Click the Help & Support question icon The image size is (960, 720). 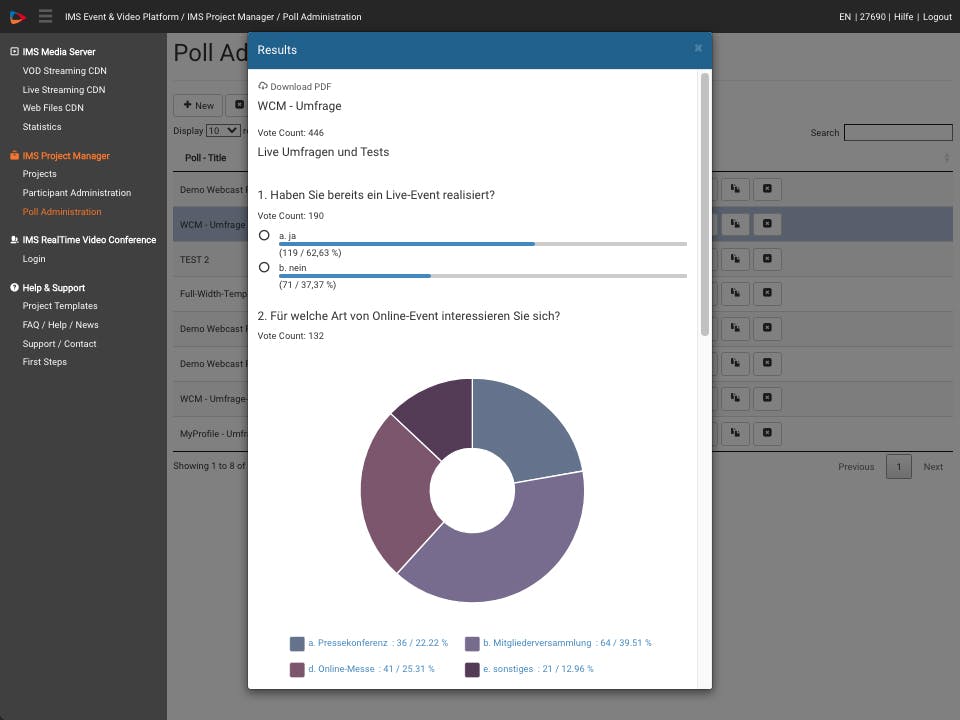tap(14, 288)
